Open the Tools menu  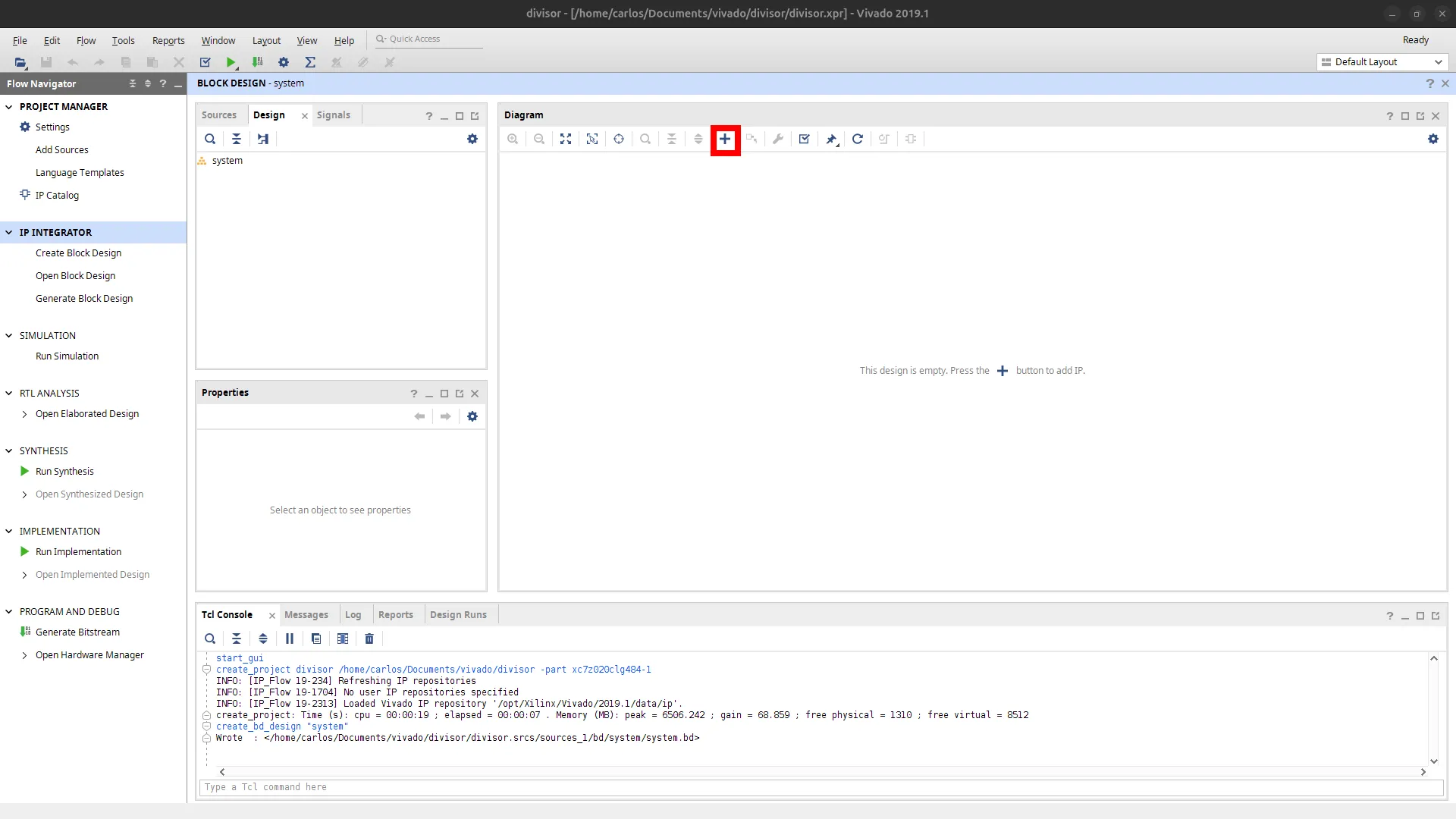(x=123, y=40)
